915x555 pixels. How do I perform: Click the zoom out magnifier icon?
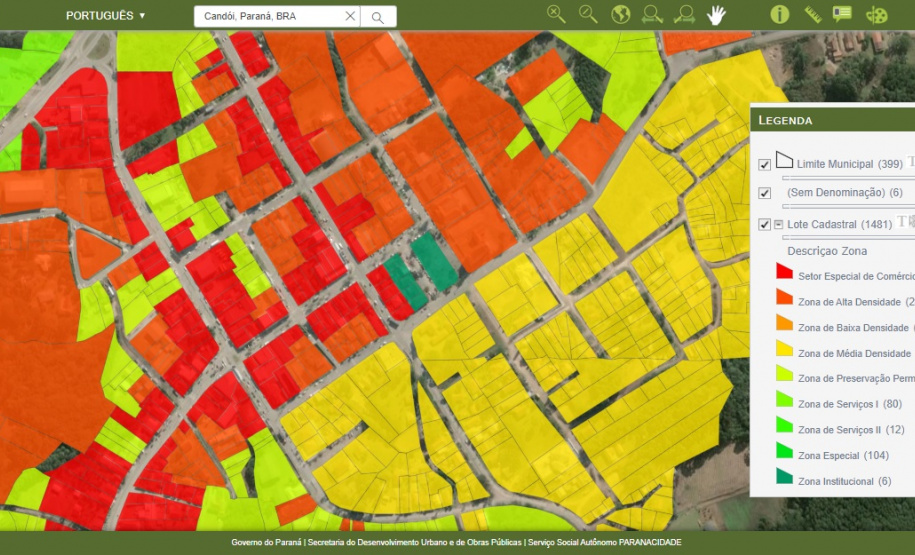pyautogui.click(x=588, y=15)
